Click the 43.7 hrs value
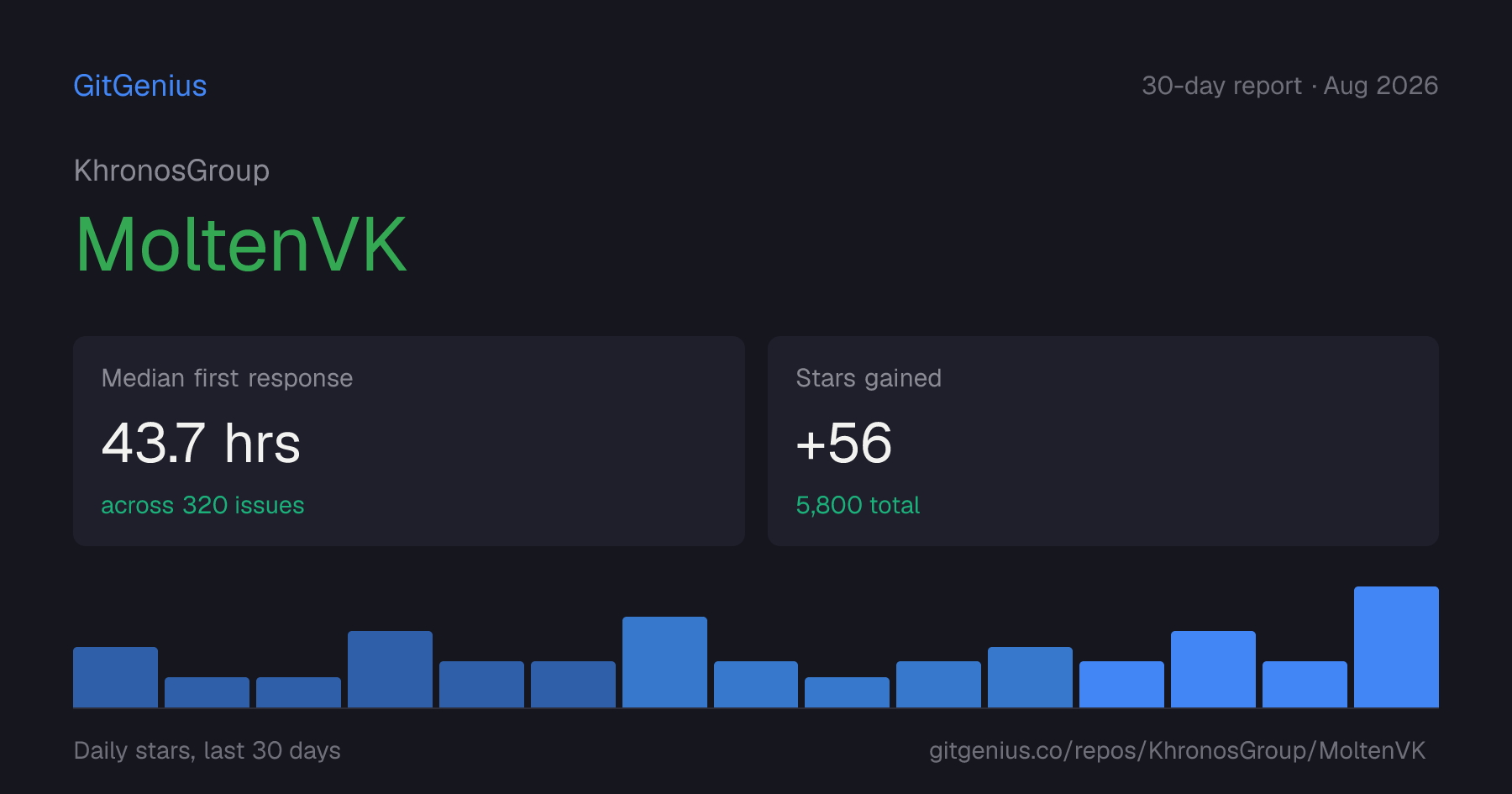The height and width of the screenshot is (794, 1512). (x=201, y=443)
